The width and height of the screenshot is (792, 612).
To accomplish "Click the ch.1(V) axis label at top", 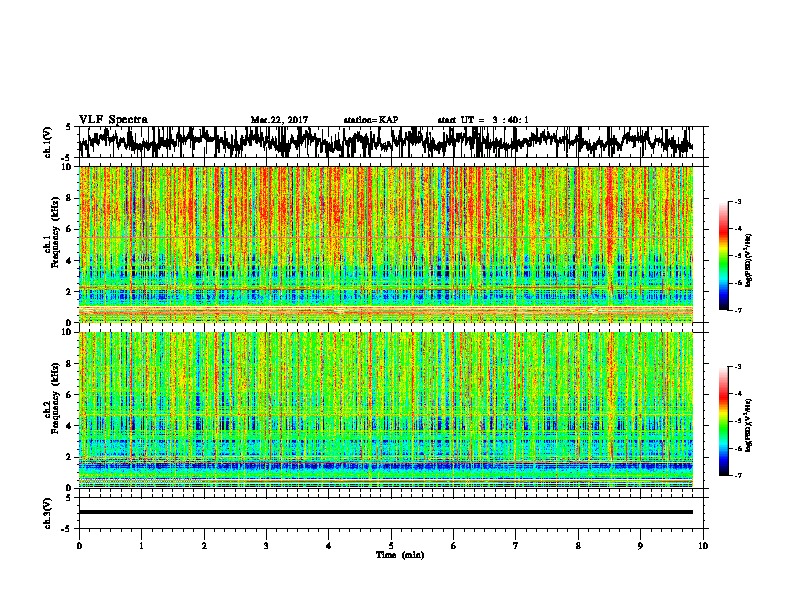I will (48, 142).
